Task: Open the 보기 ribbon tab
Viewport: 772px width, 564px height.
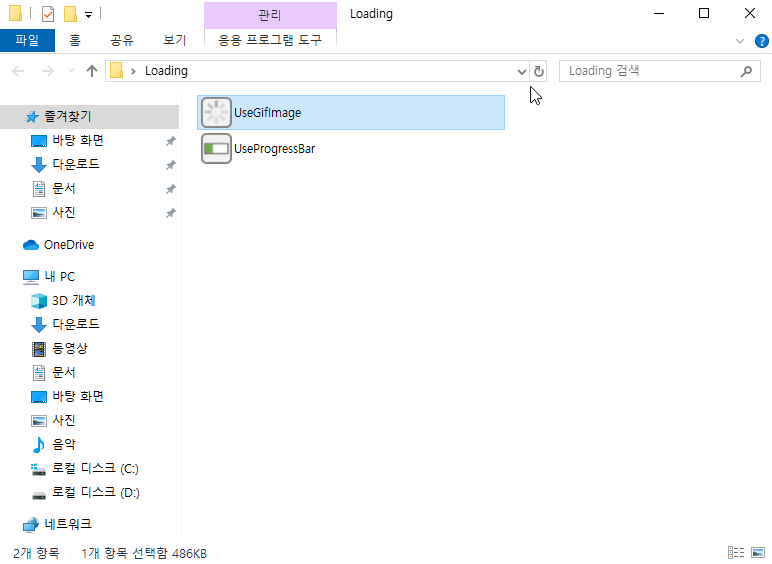Action: click(x=175, y=40)
